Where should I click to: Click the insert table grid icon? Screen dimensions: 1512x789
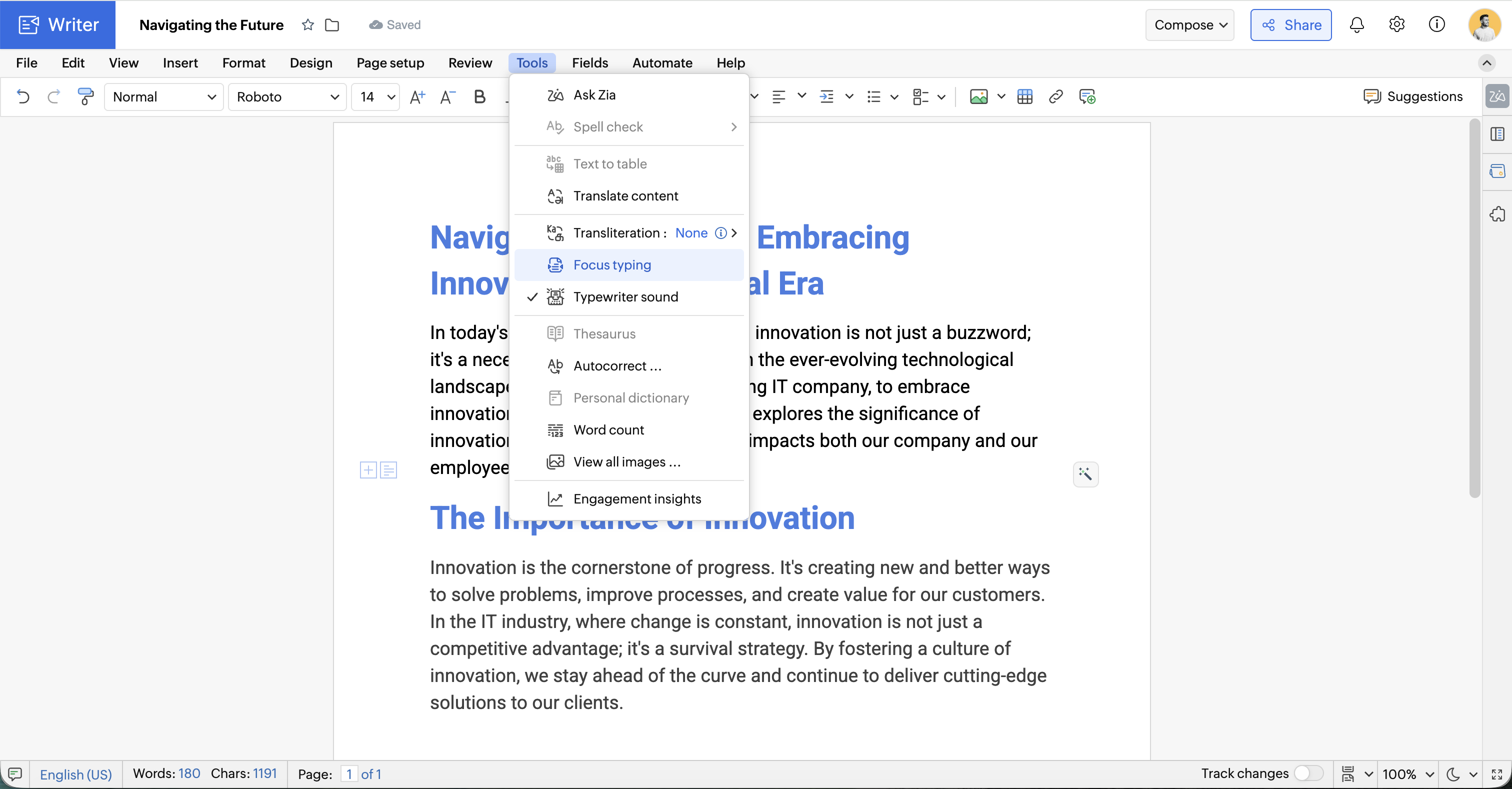point(1025,96)
